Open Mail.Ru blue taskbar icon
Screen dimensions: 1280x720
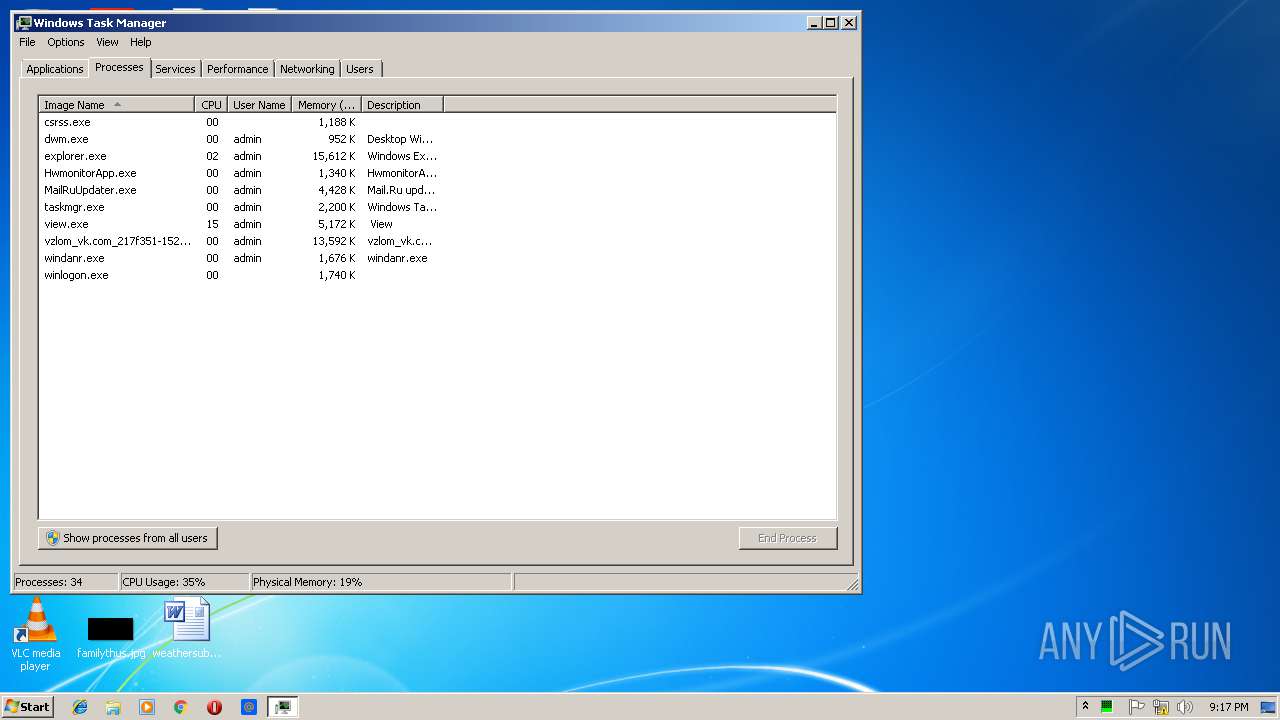(x=249, y=707)
